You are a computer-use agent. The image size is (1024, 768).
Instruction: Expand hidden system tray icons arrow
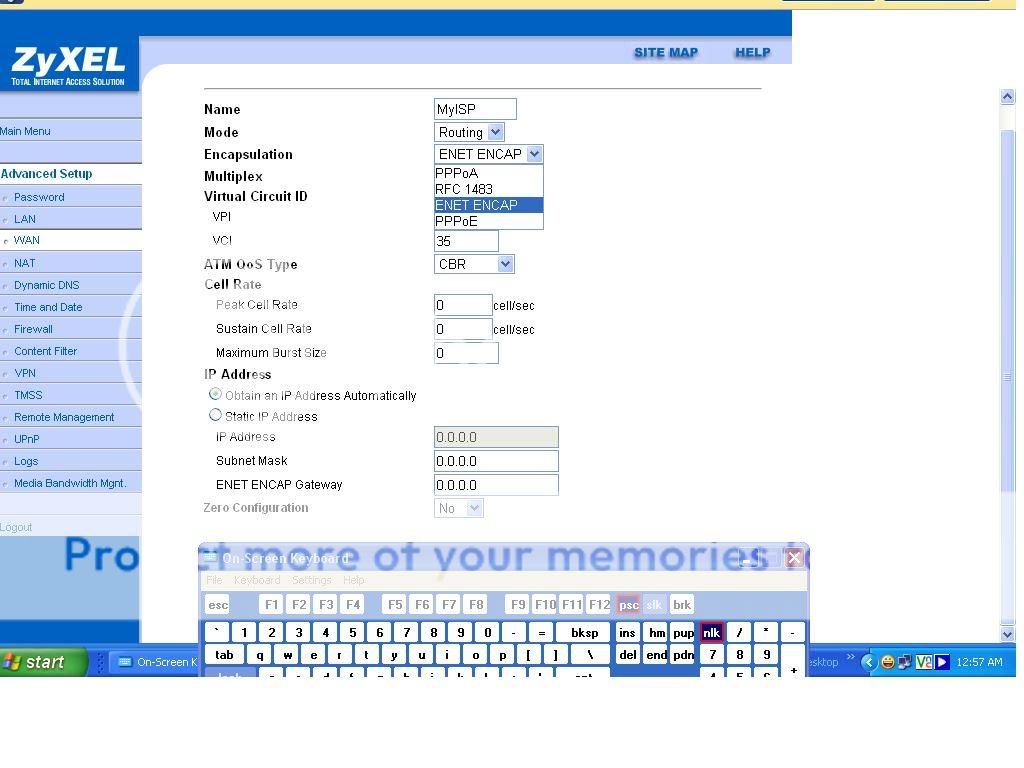click(868, 662)
